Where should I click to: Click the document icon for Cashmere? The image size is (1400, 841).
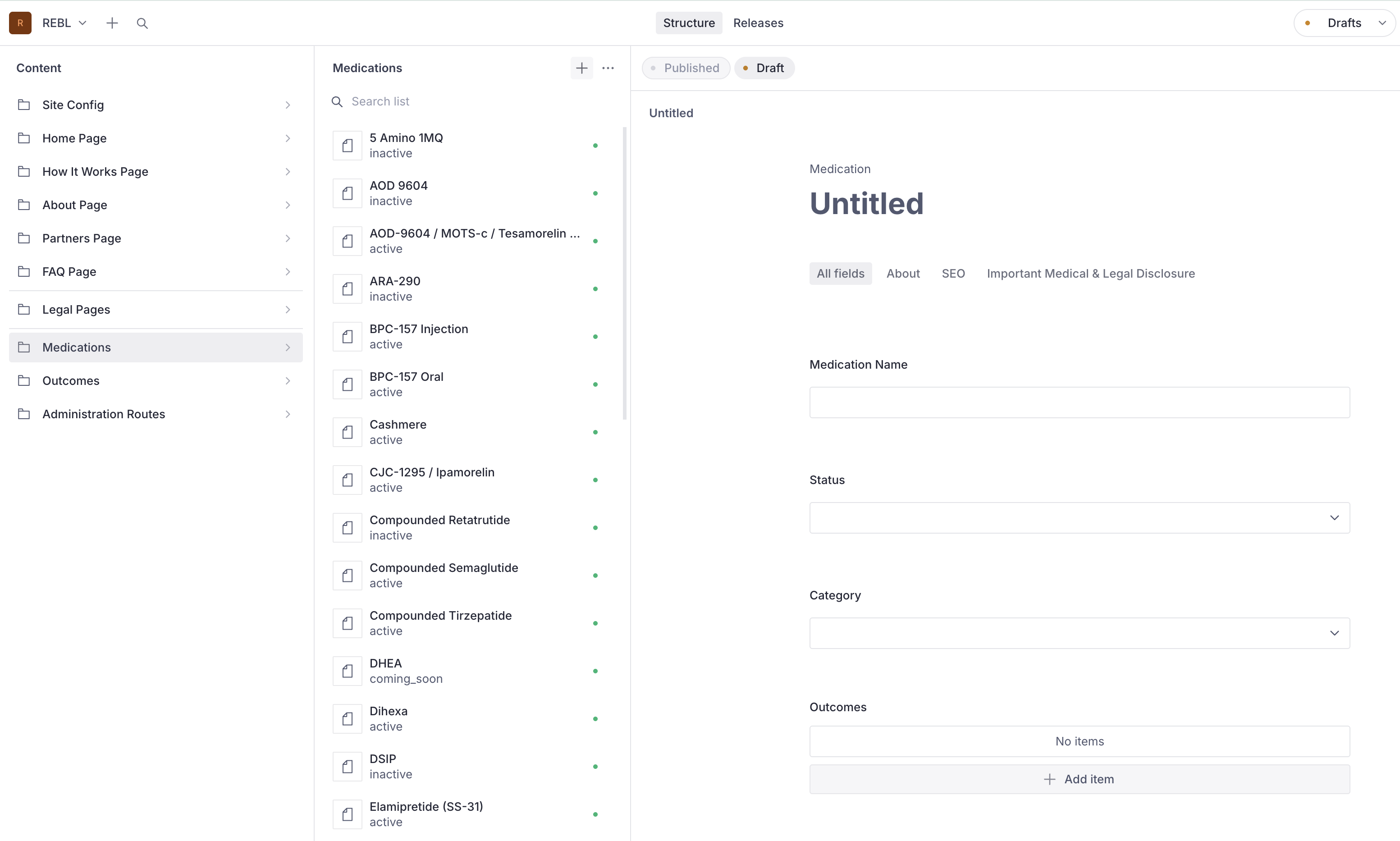(x=348, y=432)
